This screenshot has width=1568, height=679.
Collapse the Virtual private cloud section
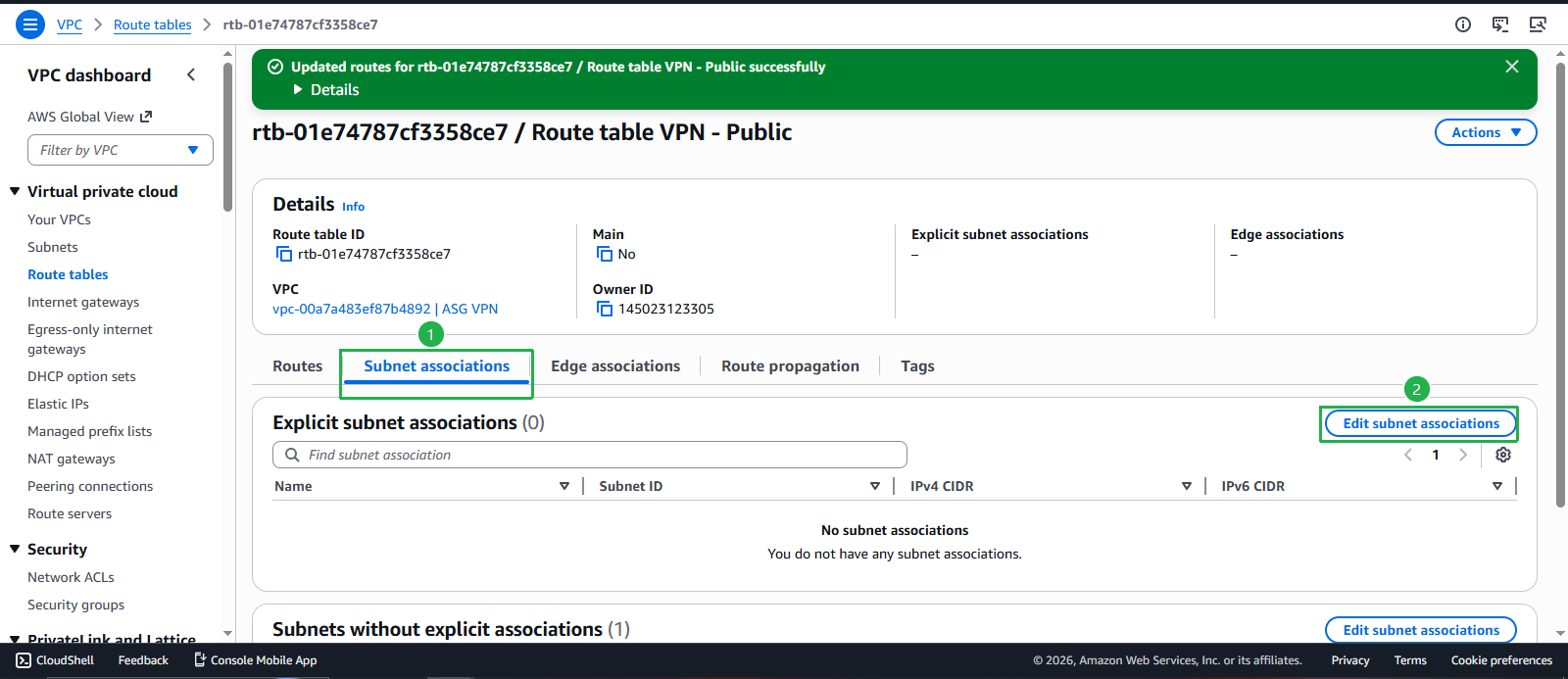click(15, 192)
